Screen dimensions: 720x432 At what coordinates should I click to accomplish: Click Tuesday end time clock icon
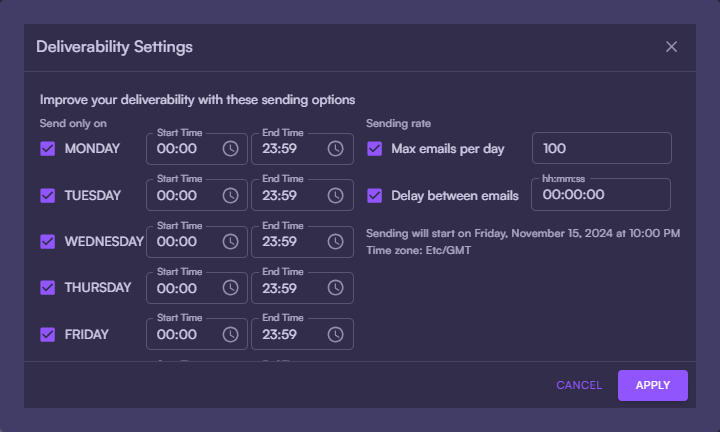point(335,195)
